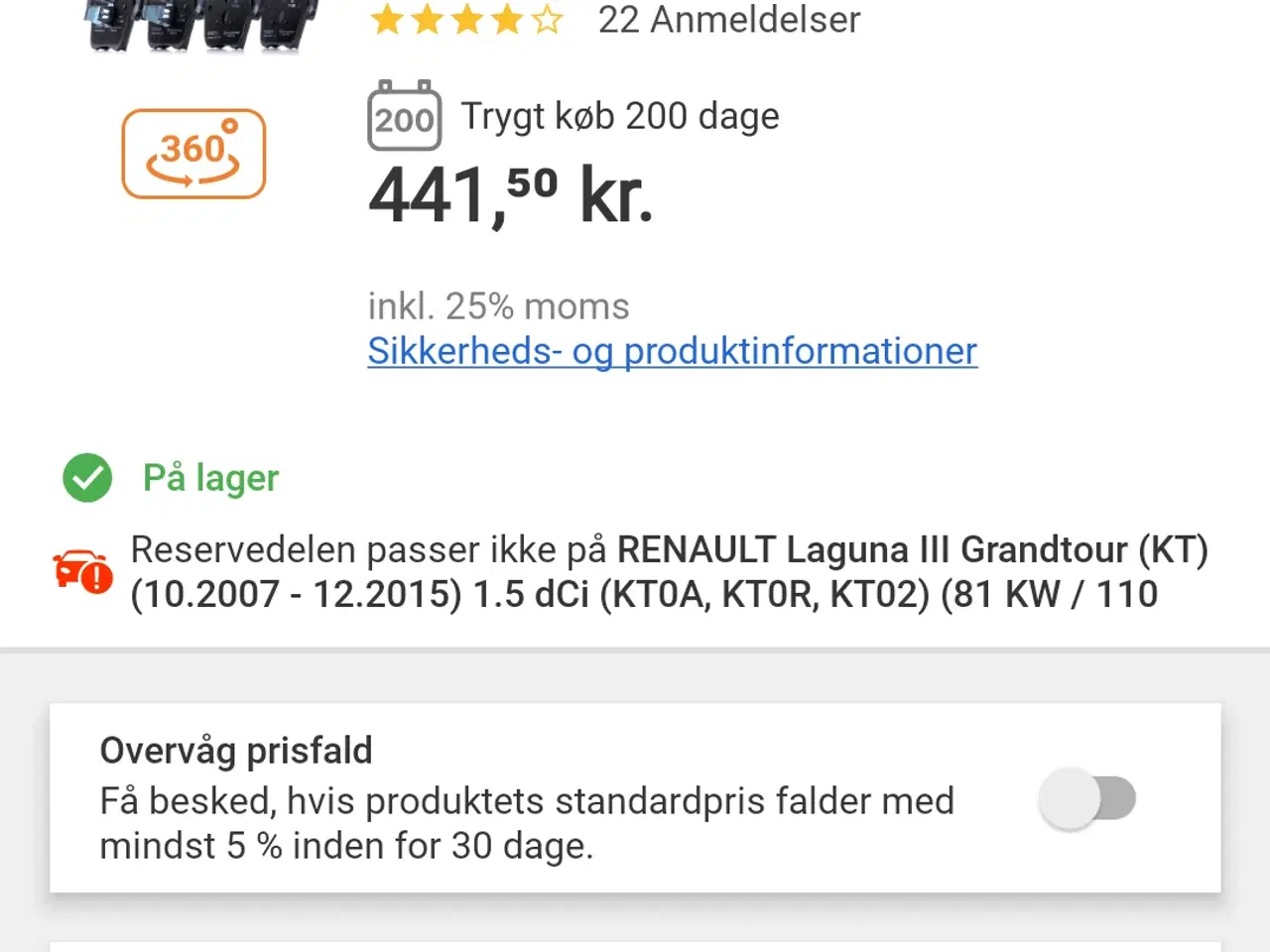Click the third gold rating star
The image size is (1270, 952).
[x=465, y=20]
